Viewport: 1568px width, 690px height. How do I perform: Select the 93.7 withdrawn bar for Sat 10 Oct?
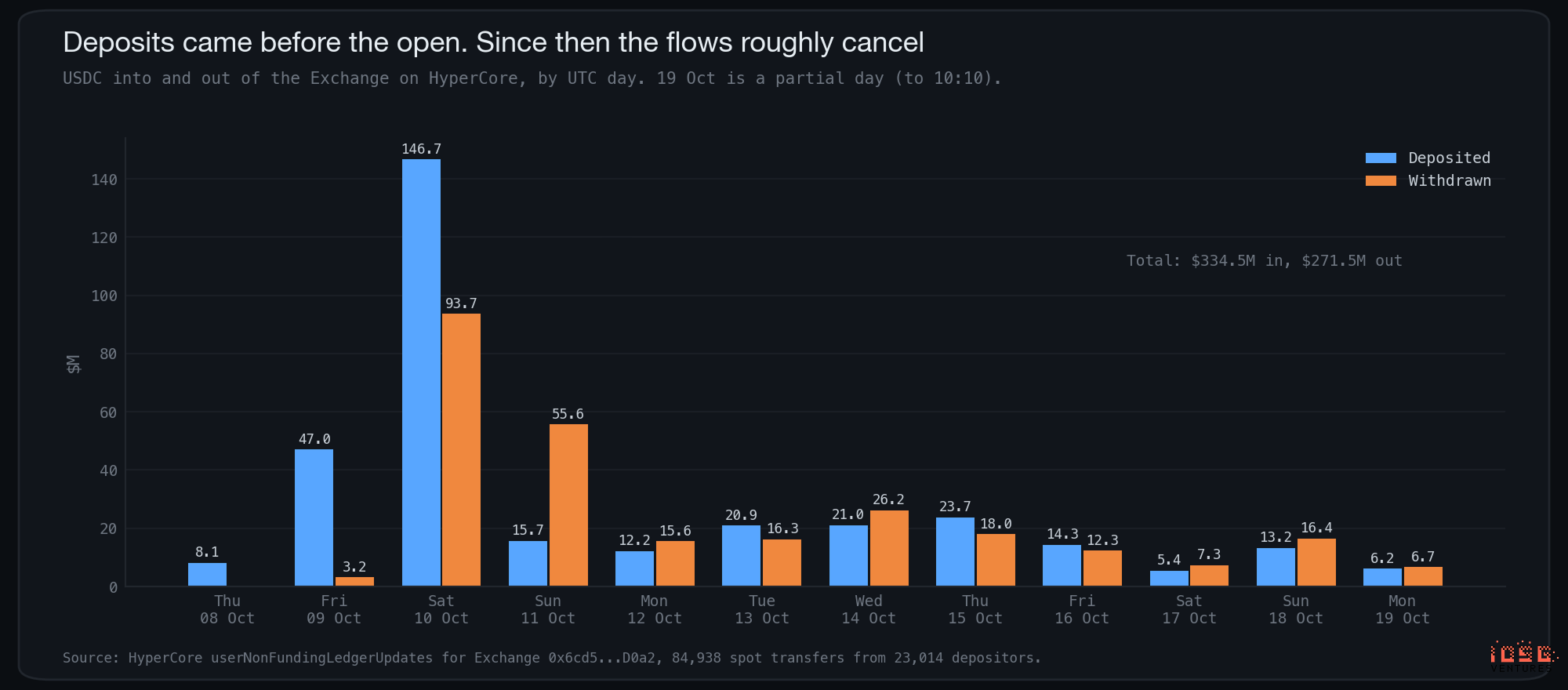click(461, 449)
